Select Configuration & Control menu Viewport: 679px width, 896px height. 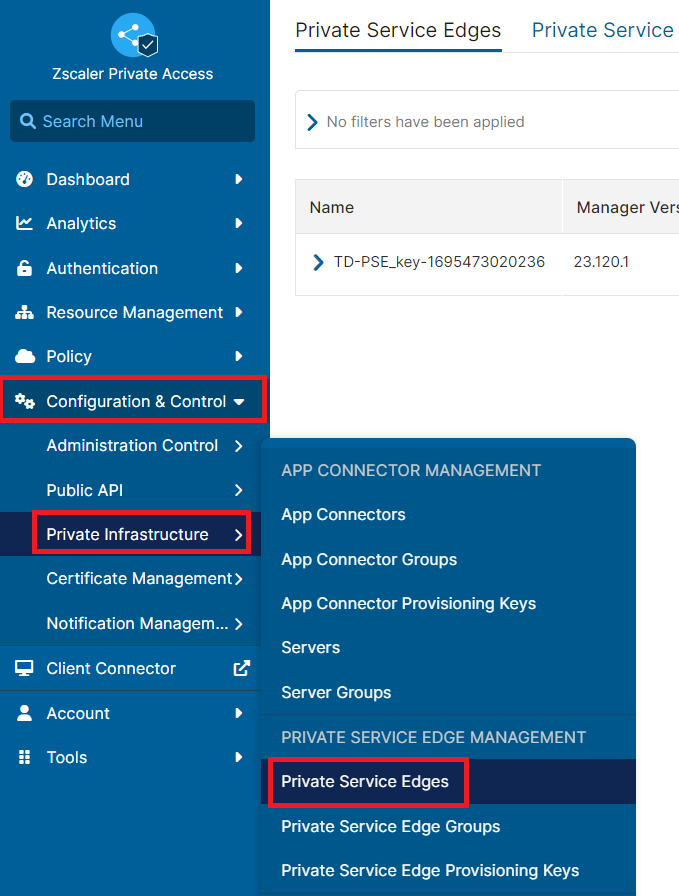coord(133,399)
